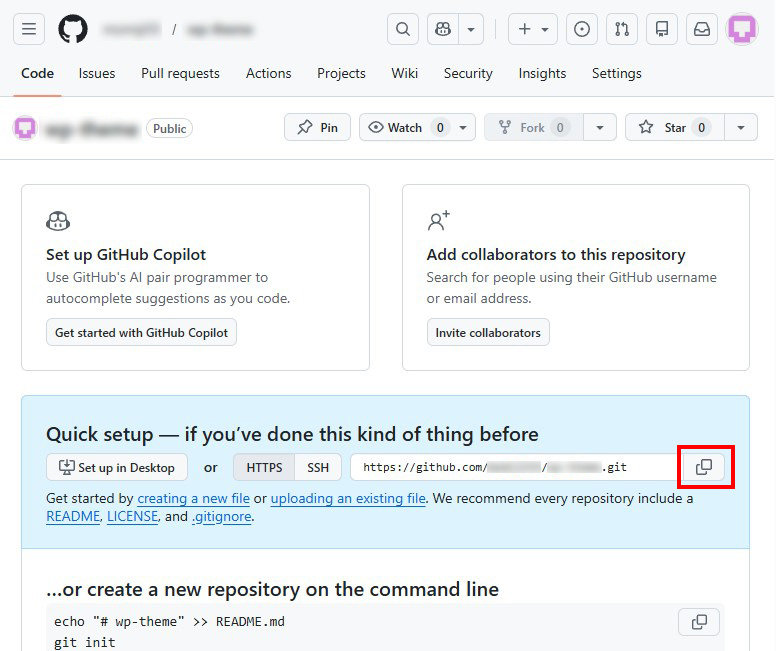
Task: Click the repository owner avatar beside Public label
Action: 25,128
